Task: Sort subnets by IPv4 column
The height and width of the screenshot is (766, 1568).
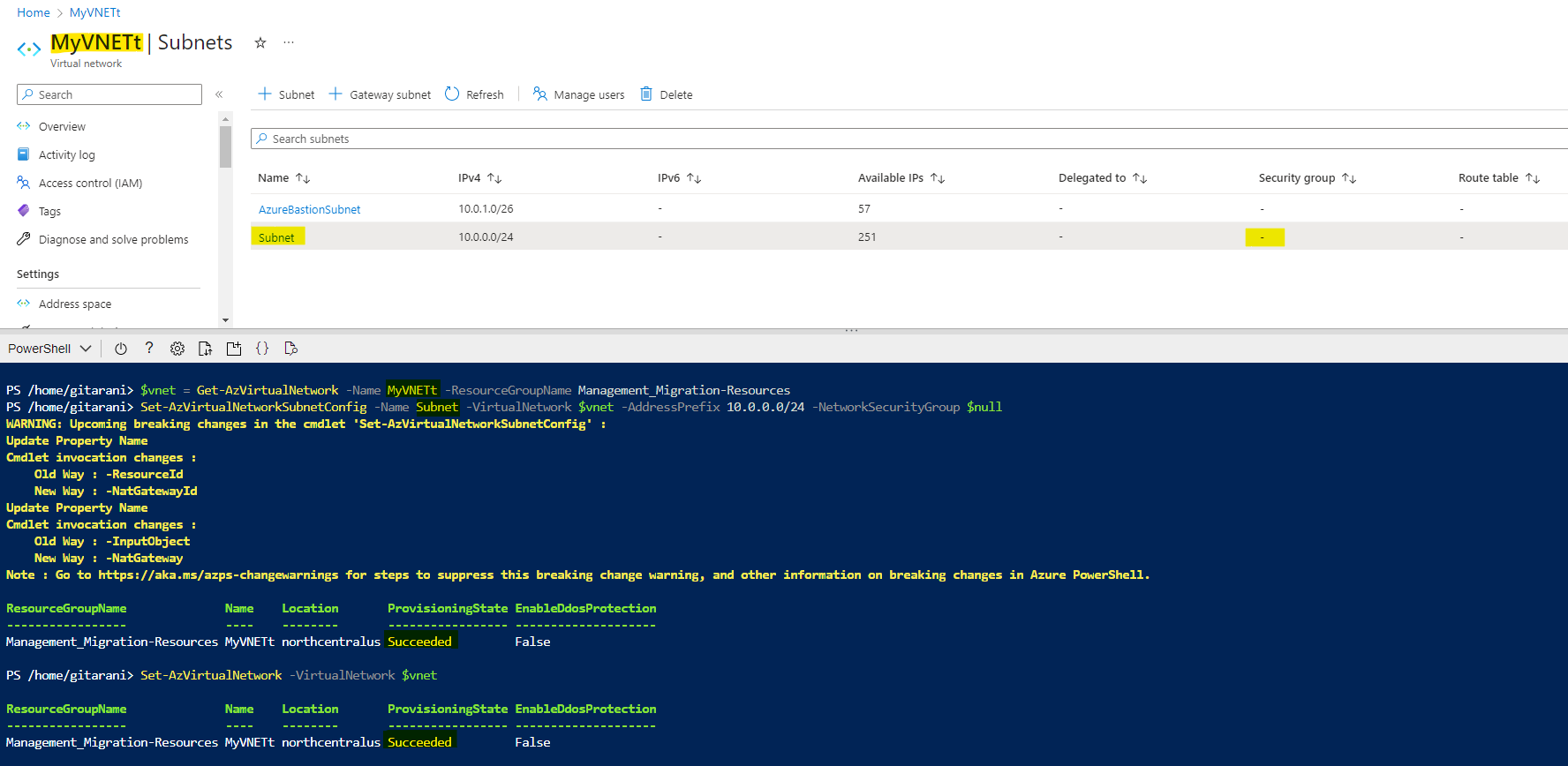Action: [x=479, y=178]
